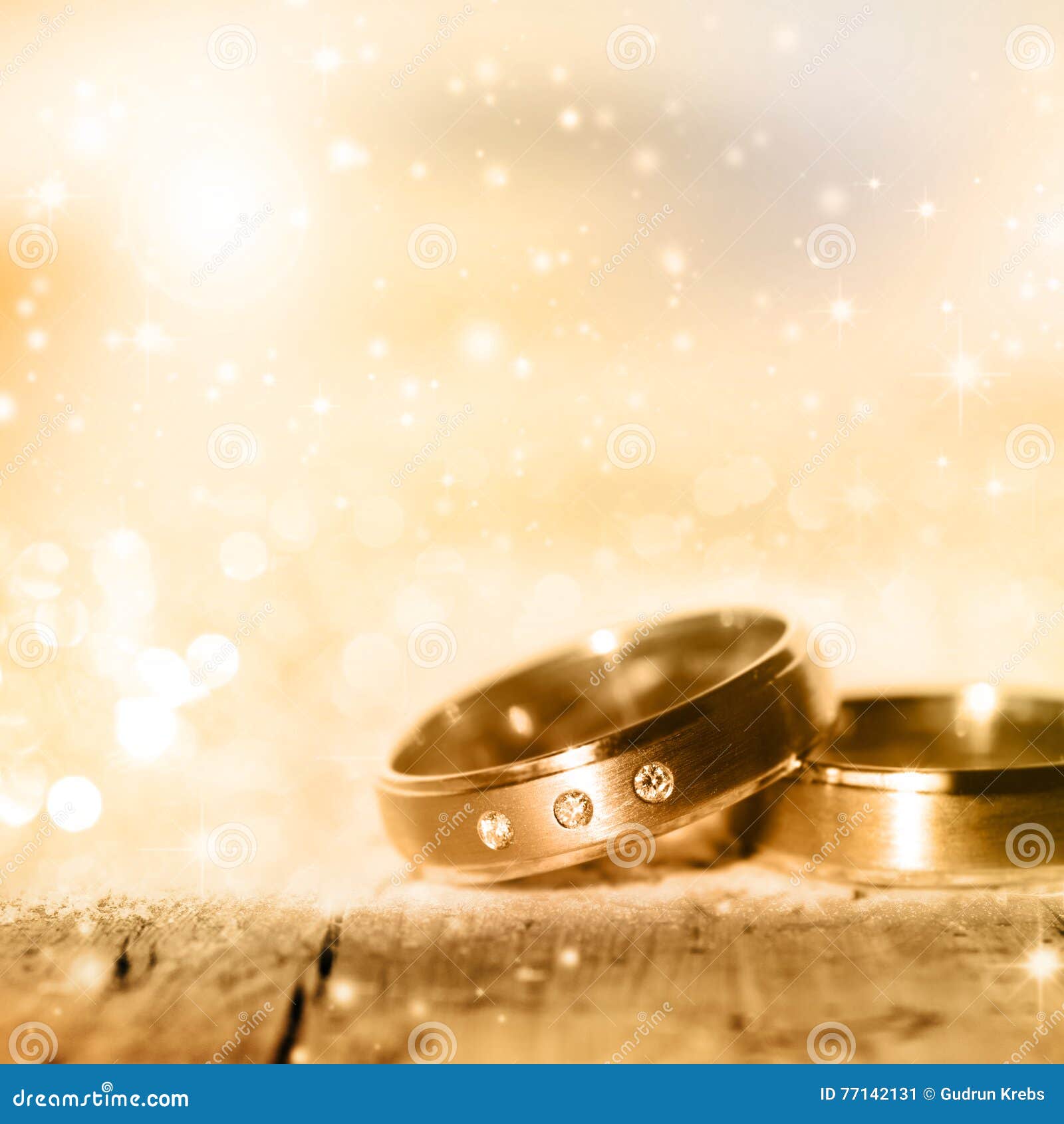
Task: Select the spiral icon inside the dreamstime logo
Action: click(106, 1085)
